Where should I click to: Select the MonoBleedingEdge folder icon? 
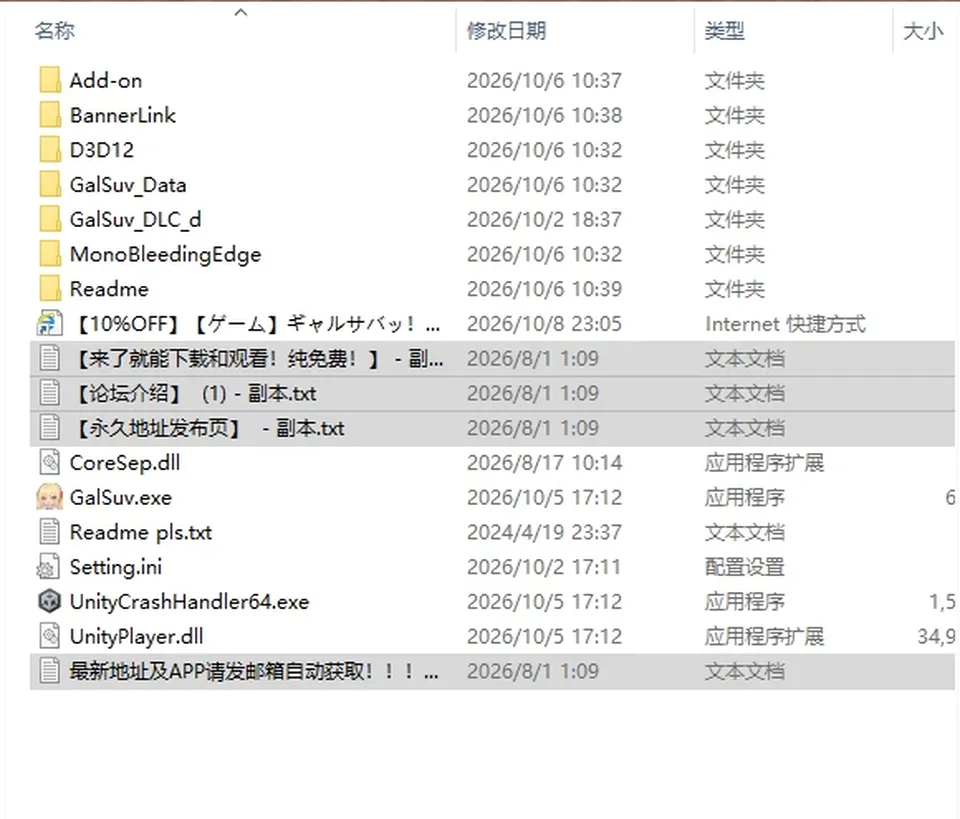[50, 254]
